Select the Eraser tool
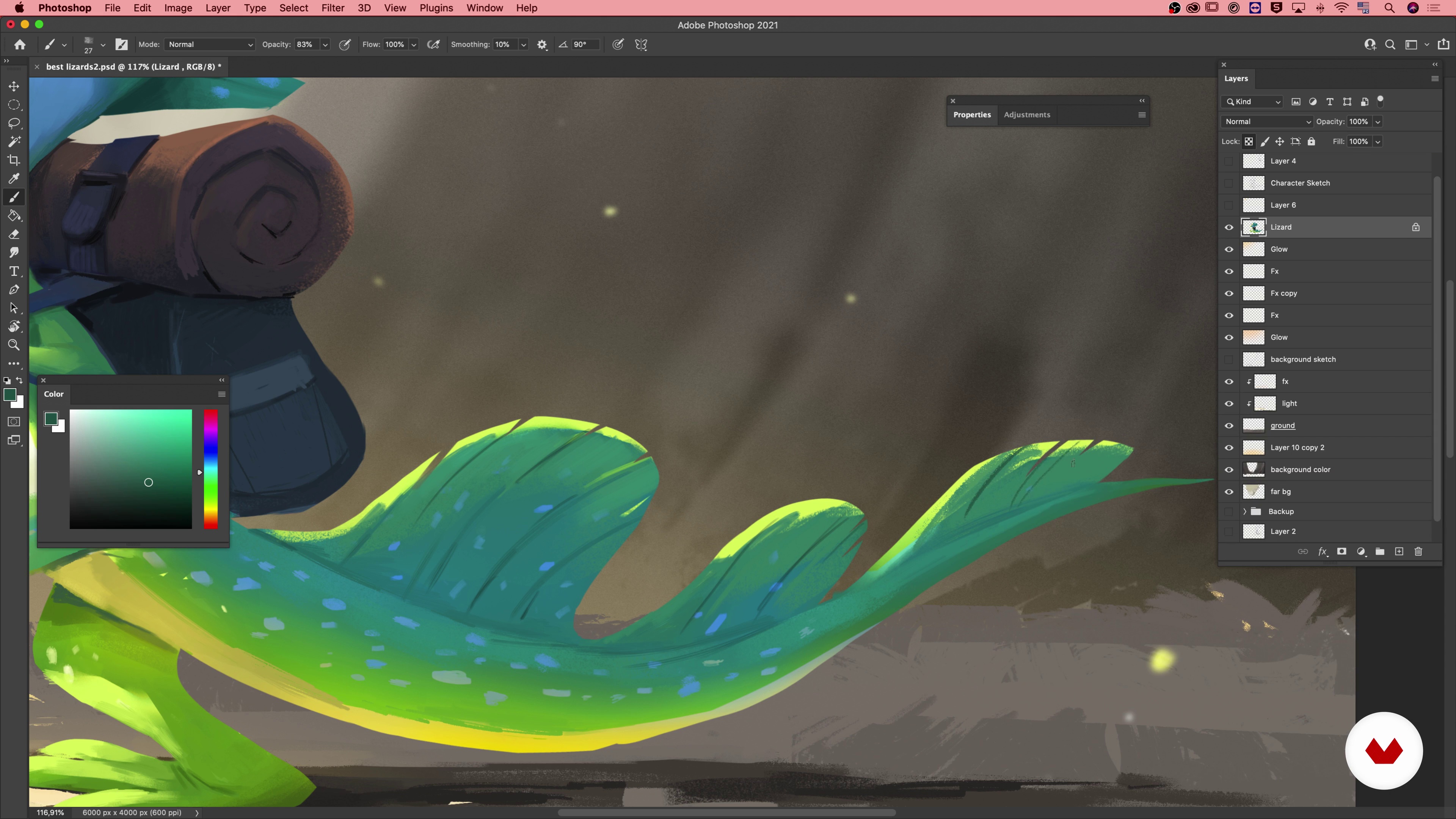This screenshot has height=819, width=1456. pos(14,234)
